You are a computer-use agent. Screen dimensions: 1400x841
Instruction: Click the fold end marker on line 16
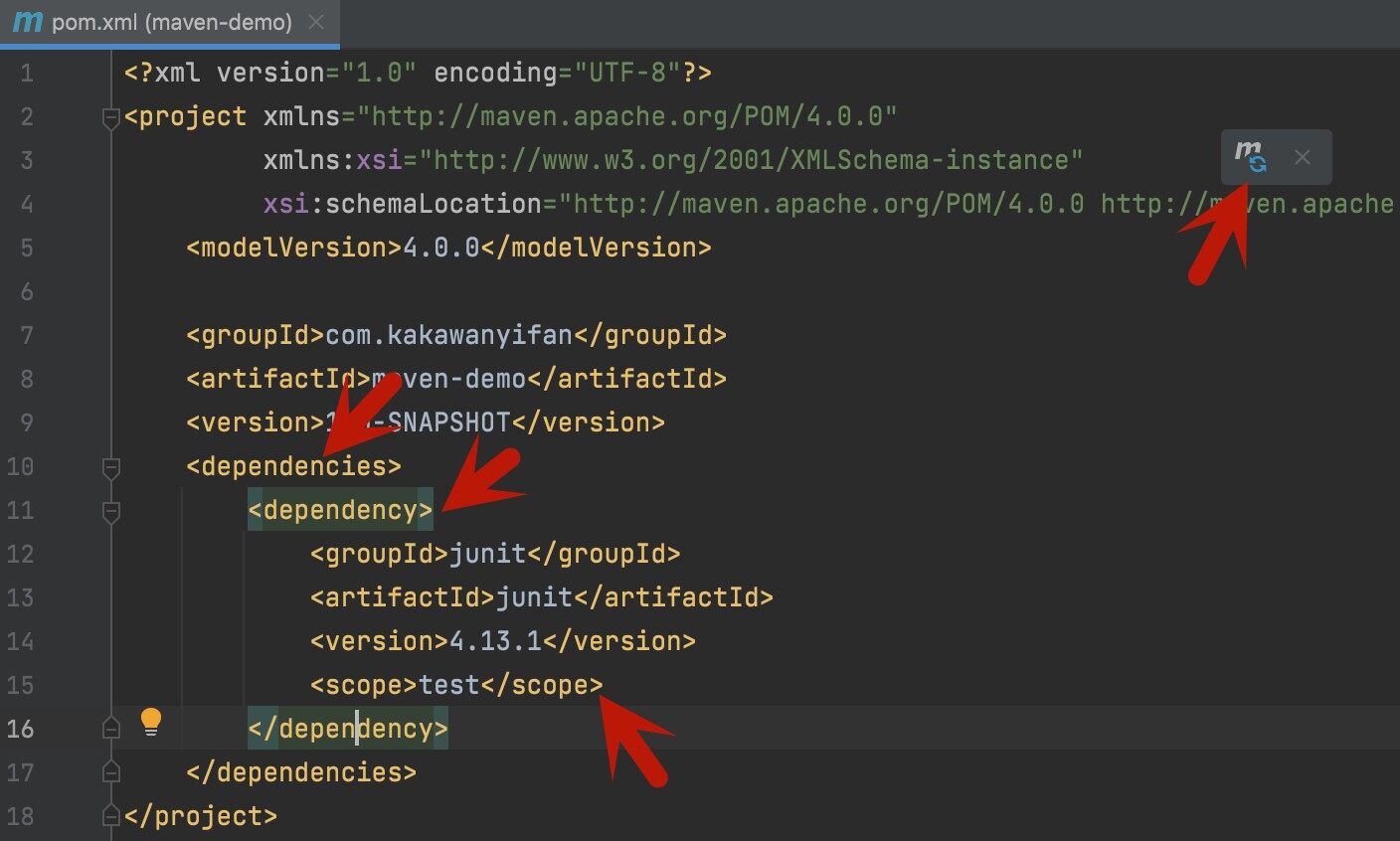[111, 729]
